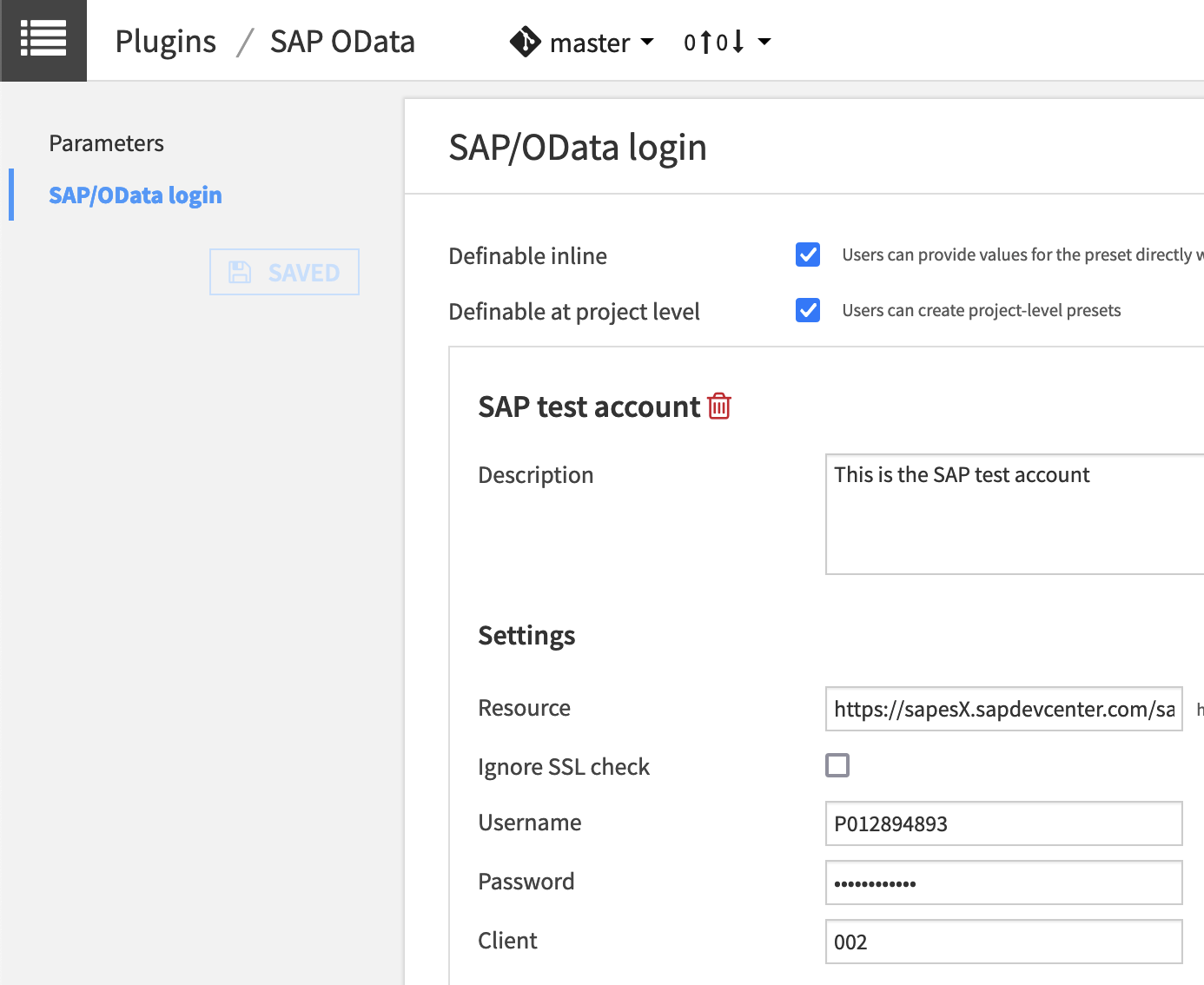Click the Ignore SSL check label
The image size is (1204, 985).
point(564,767)
